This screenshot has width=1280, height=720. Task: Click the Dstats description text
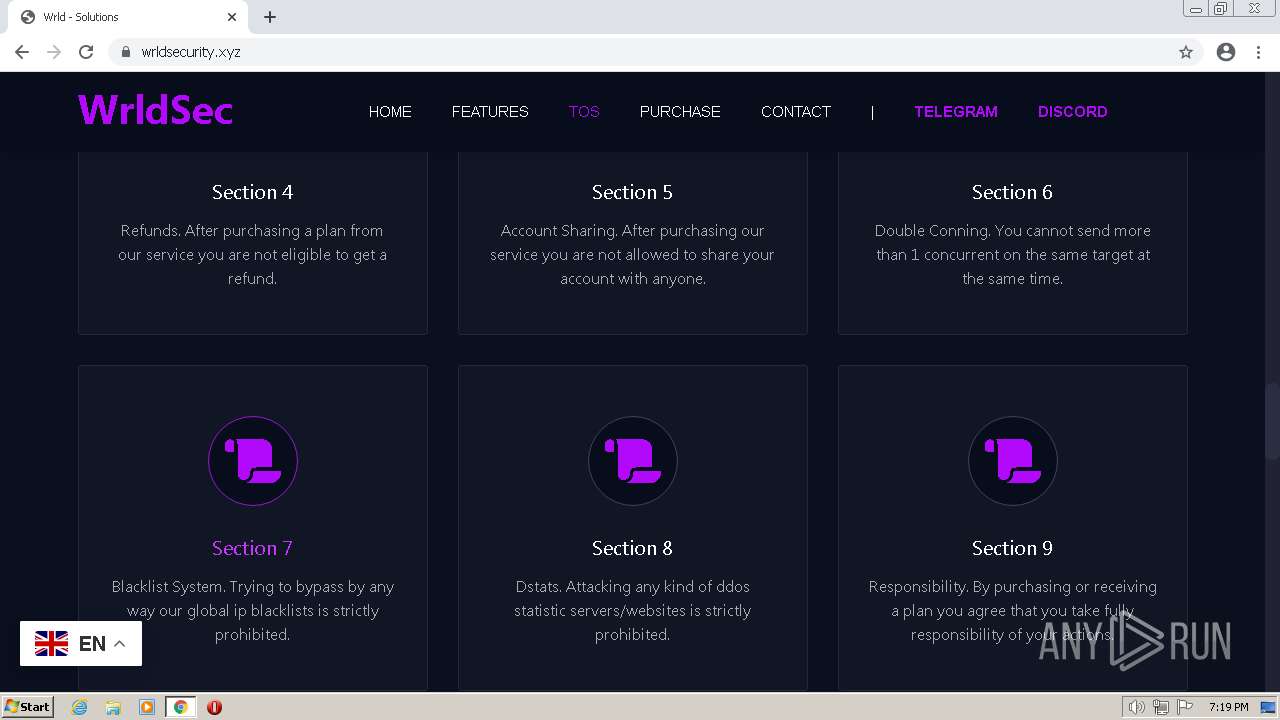[632, 611]
